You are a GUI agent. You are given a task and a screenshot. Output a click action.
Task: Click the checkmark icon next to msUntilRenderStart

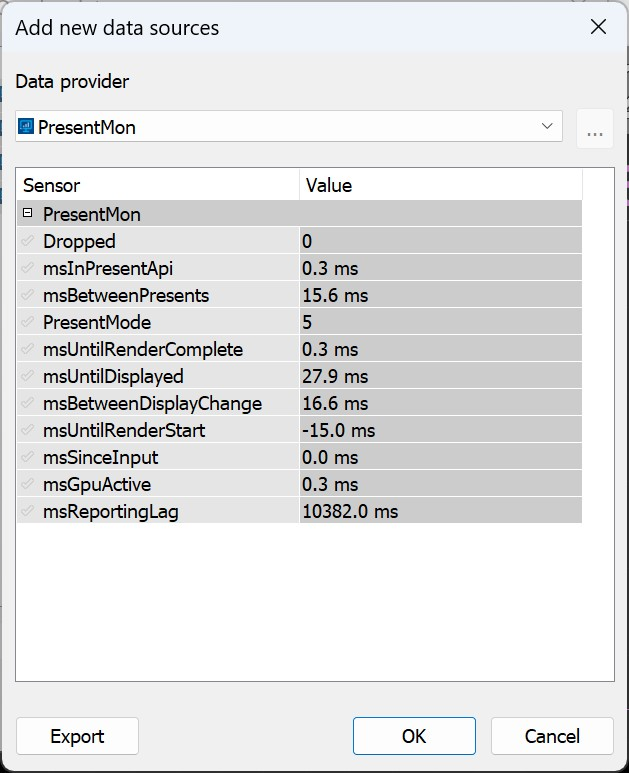(x=28, y=430)
